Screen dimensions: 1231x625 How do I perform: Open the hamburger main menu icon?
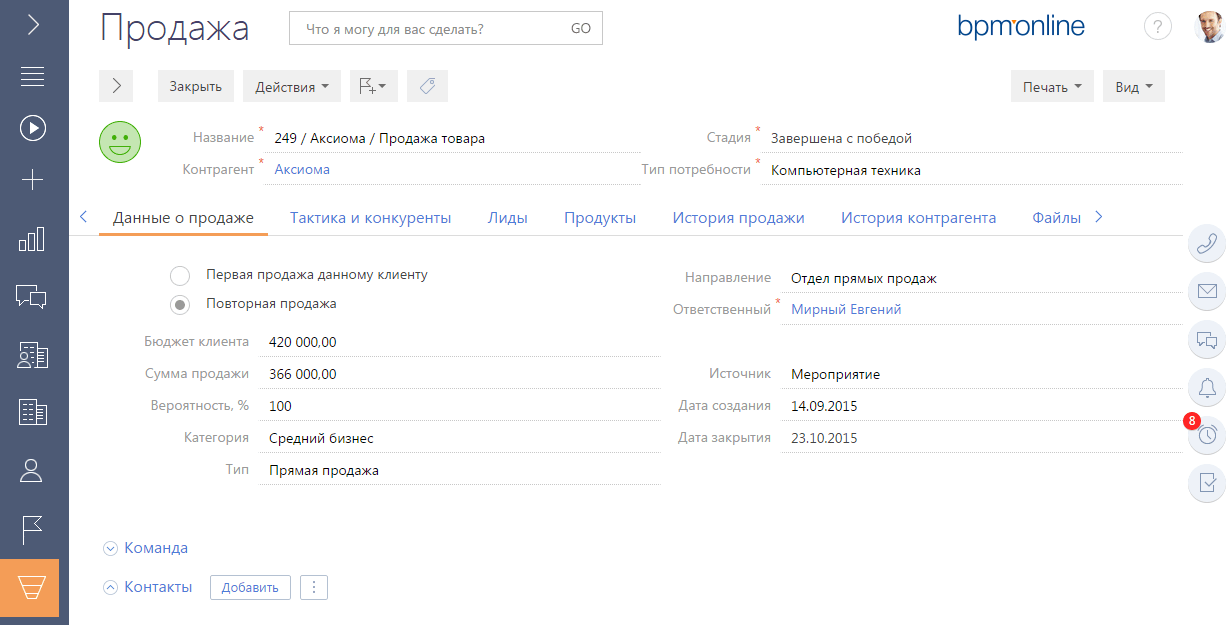coord(33,76)
